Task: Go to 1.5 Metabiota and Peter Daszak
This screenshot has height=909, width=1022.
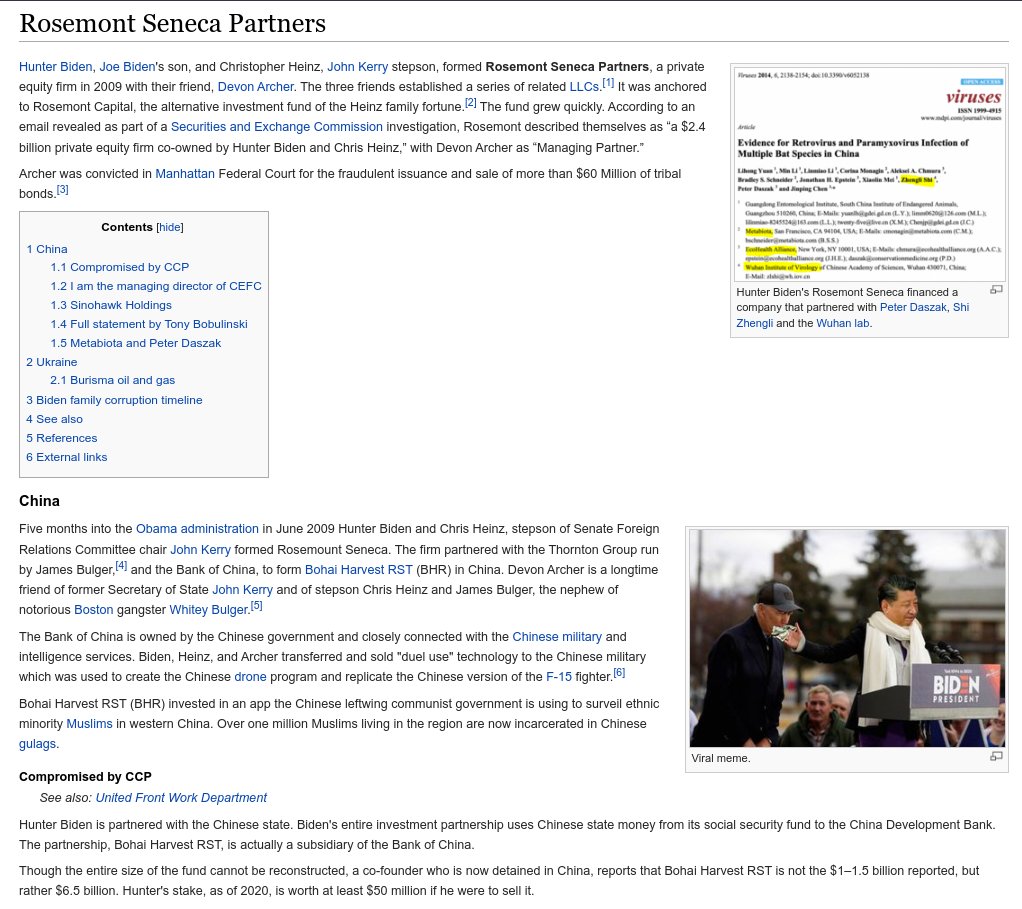Action: [136, 343]
